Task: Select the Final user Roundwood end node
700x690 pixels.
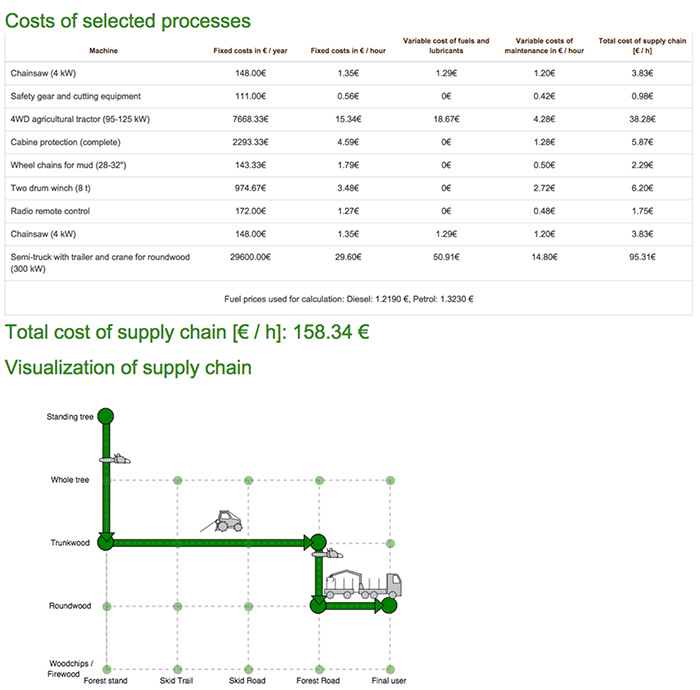Action: point(389,605)
